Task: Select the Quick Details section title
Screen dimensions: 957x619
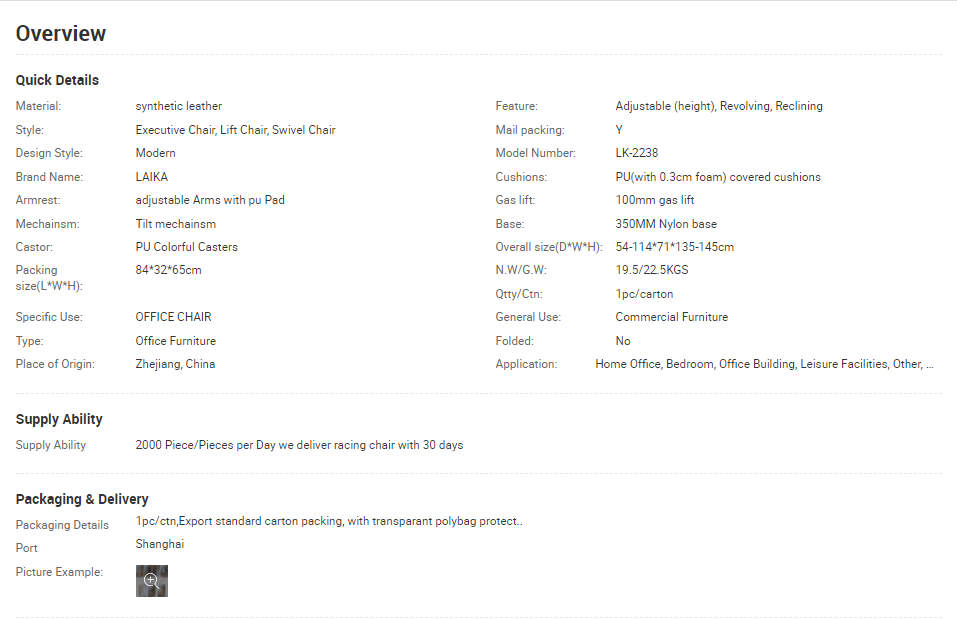Action: pyautogui.click(x=57, y=80)
